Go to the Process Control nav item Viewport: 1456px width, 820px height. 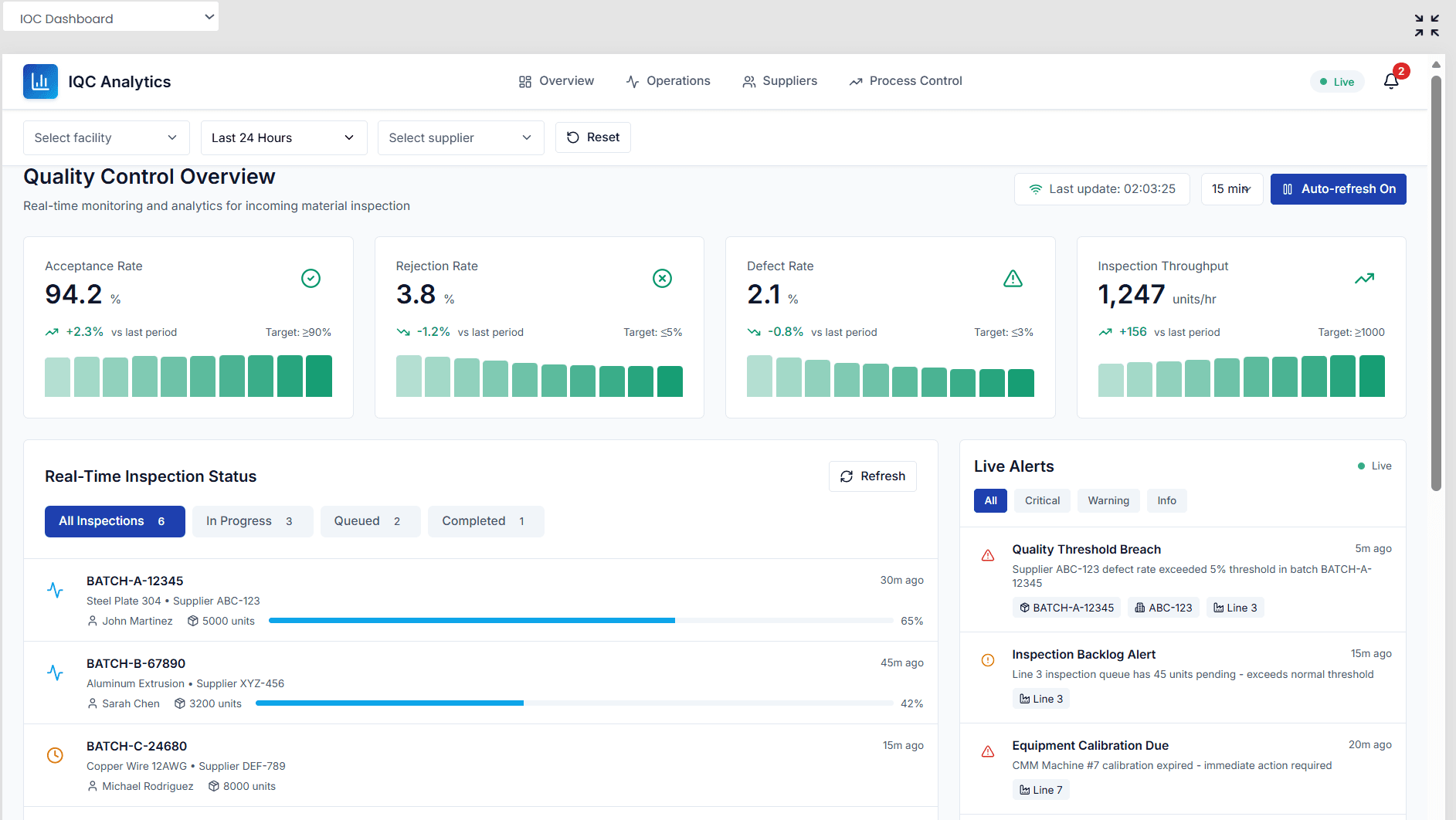click(905, 81)
